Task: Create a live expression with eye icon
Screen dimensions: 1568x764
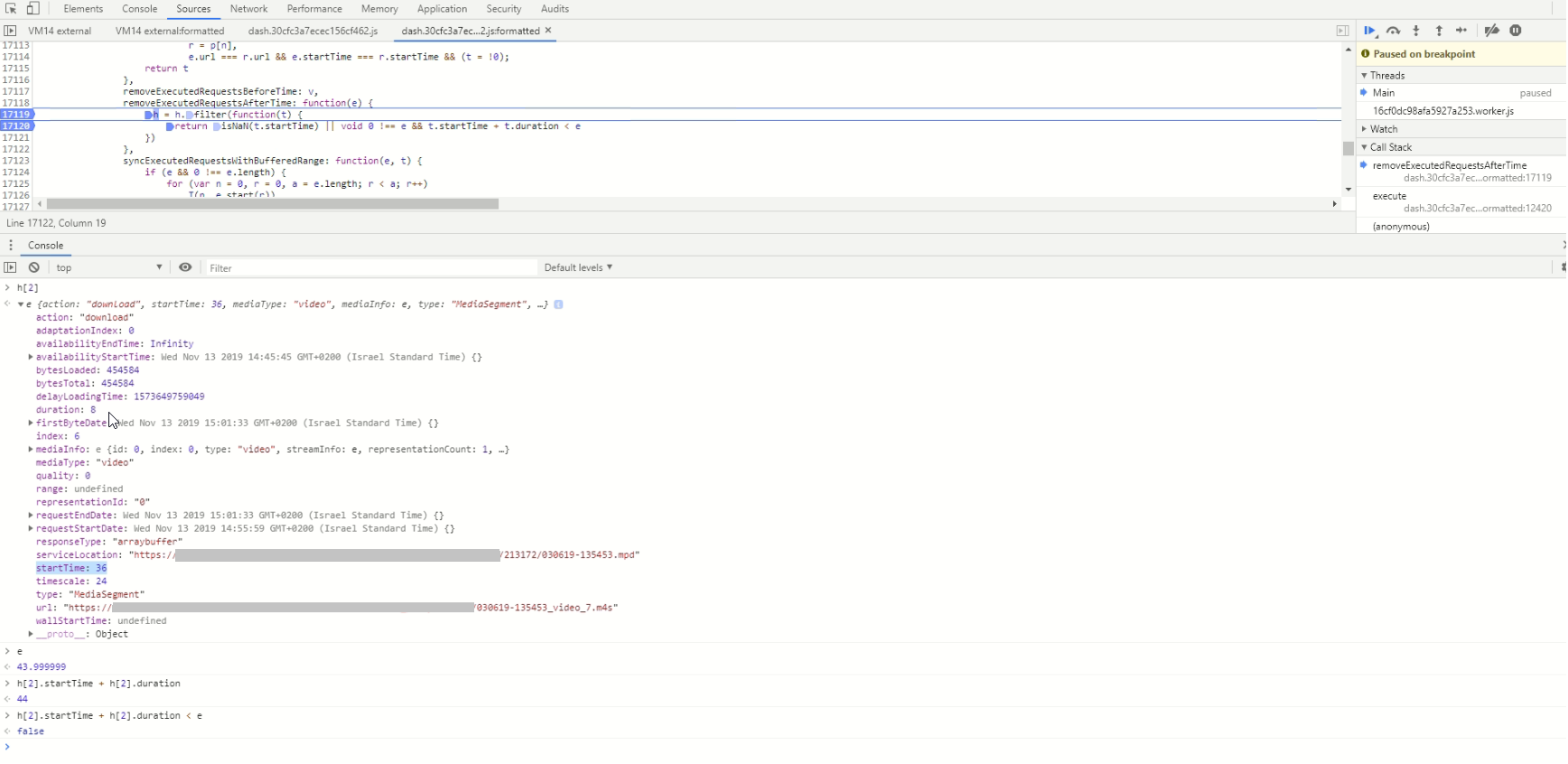Action: click(185, 267)
